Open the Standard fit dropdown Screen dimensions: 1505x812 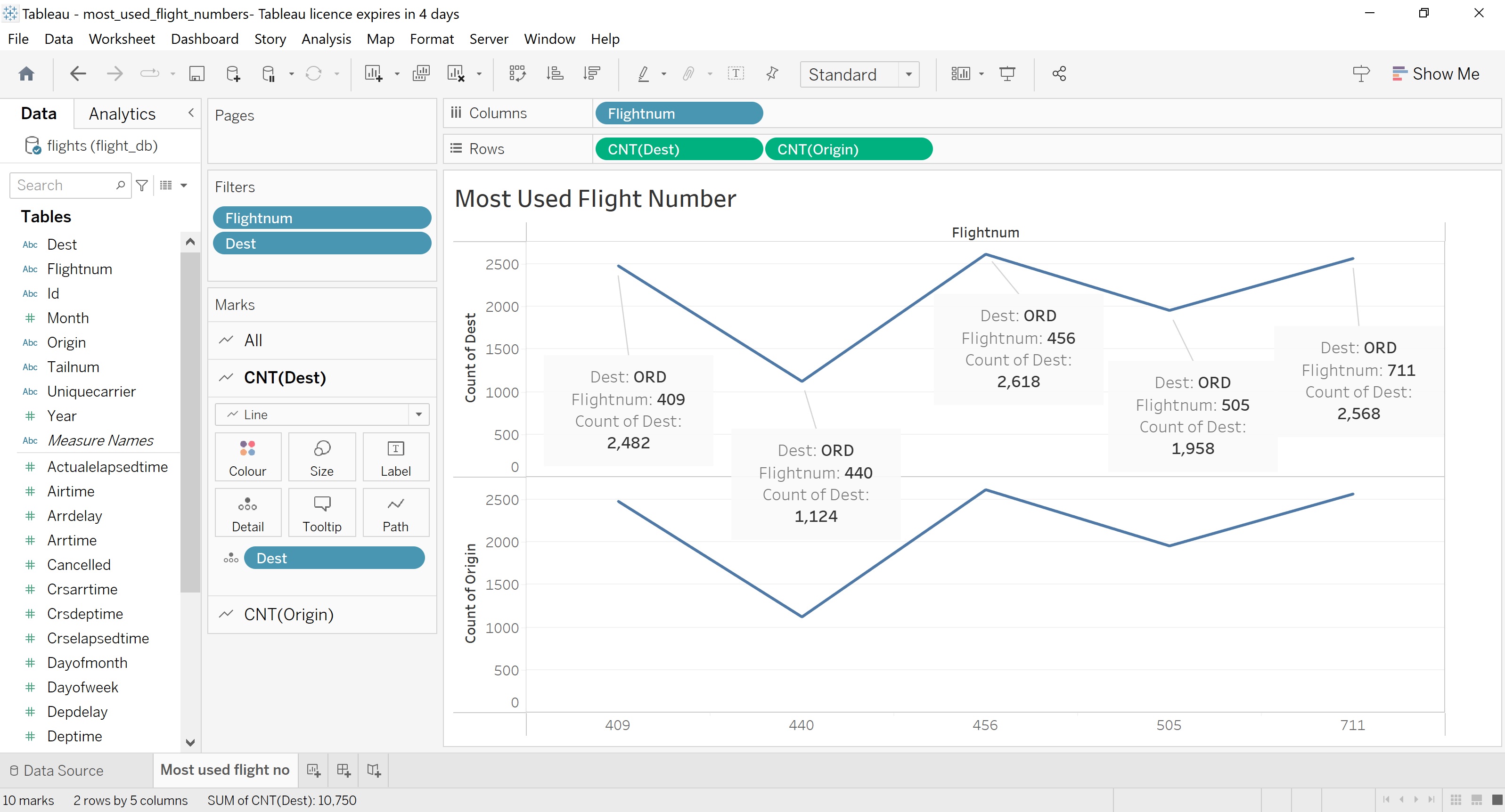(908, 74)
